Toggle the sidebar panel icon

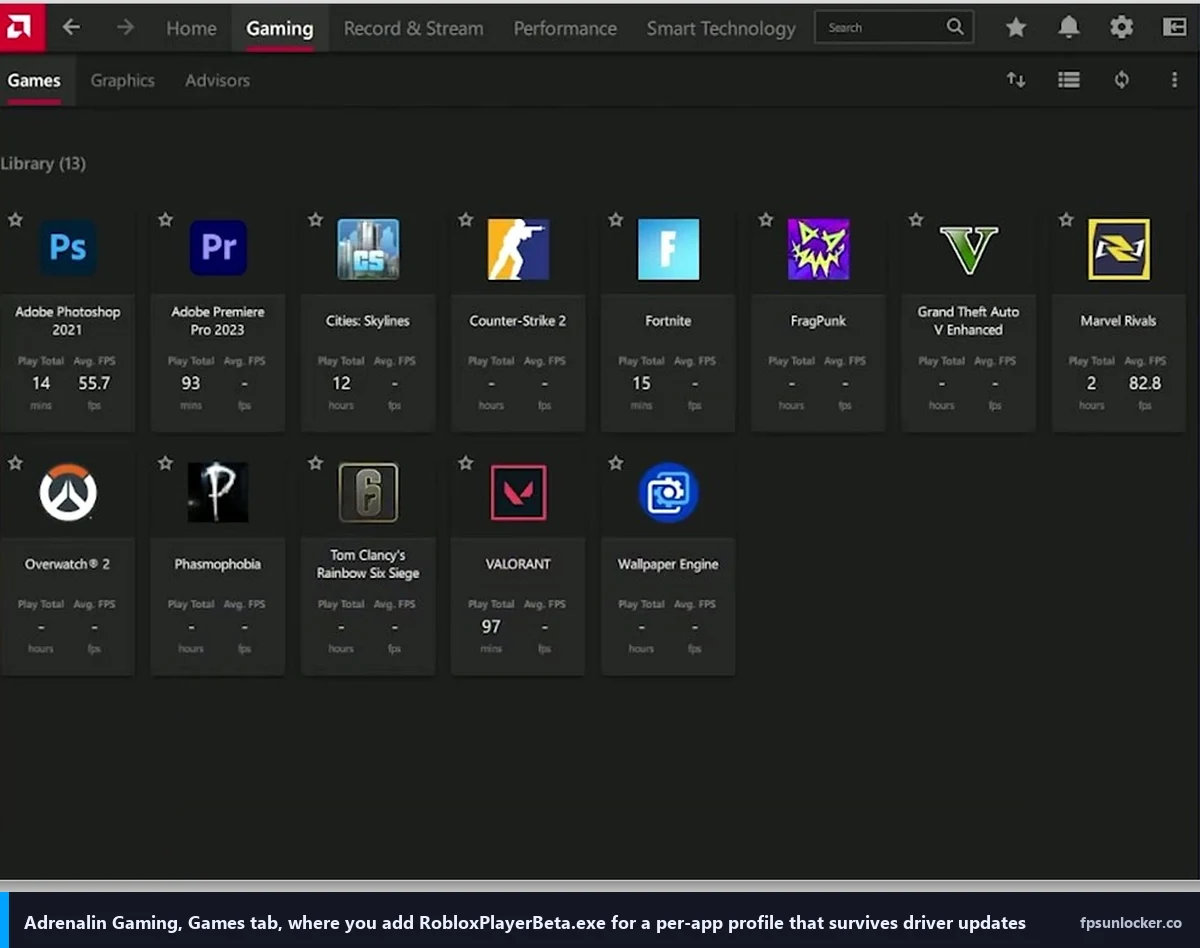click(x=1175, y=27)
